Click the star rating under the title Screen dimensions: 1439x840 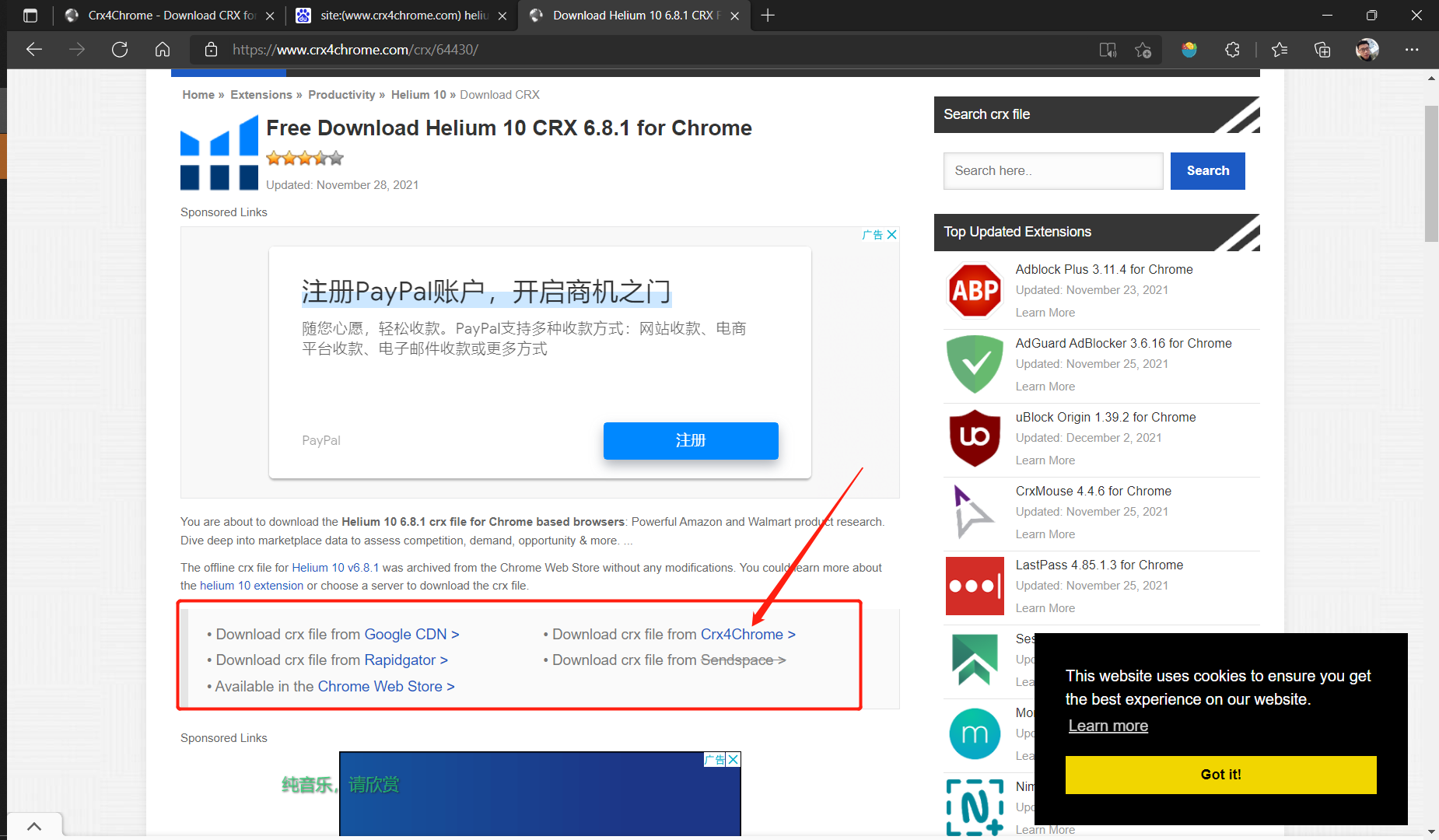[305, 159]
